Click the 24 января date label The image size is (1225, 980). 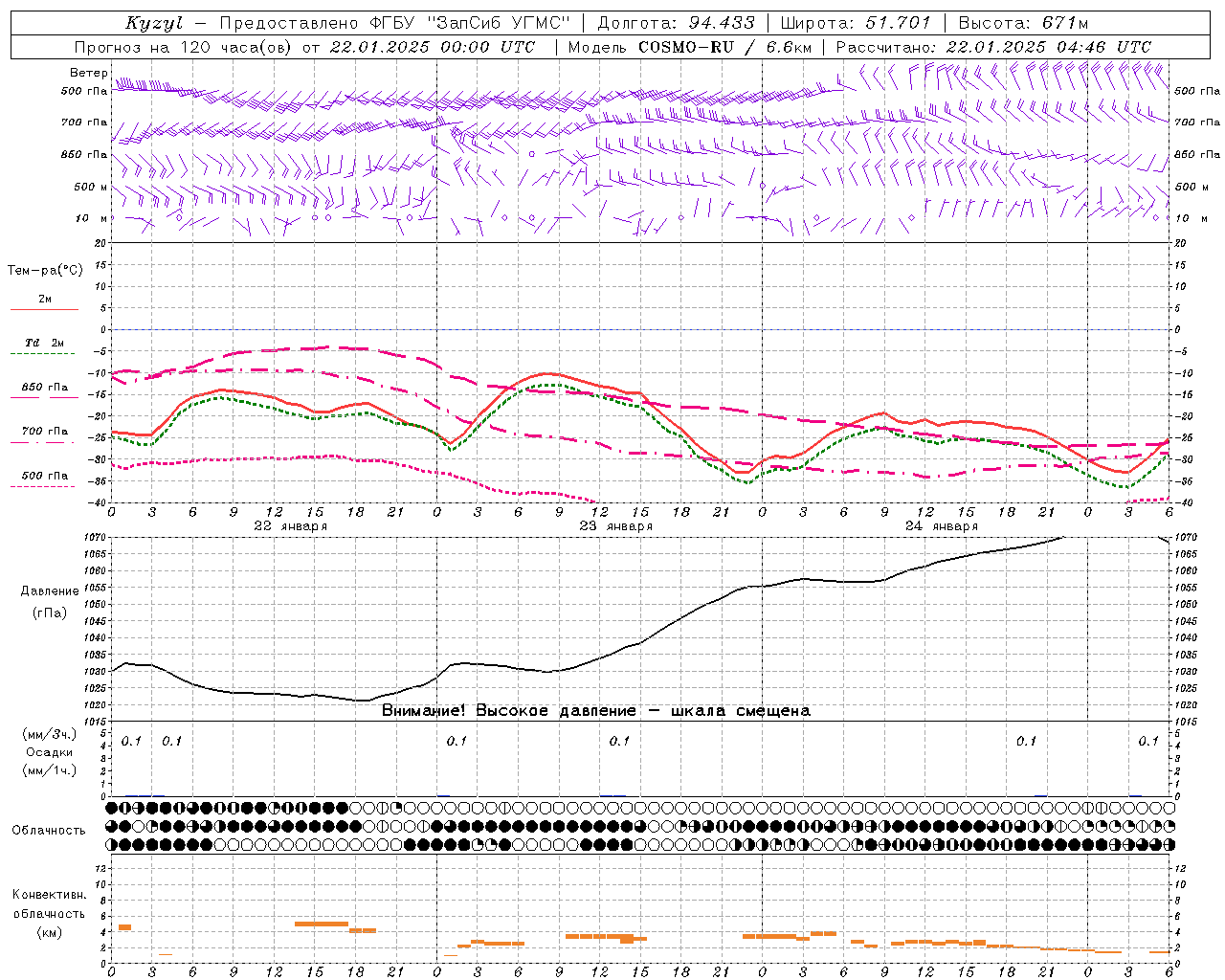tap(942, 526)
